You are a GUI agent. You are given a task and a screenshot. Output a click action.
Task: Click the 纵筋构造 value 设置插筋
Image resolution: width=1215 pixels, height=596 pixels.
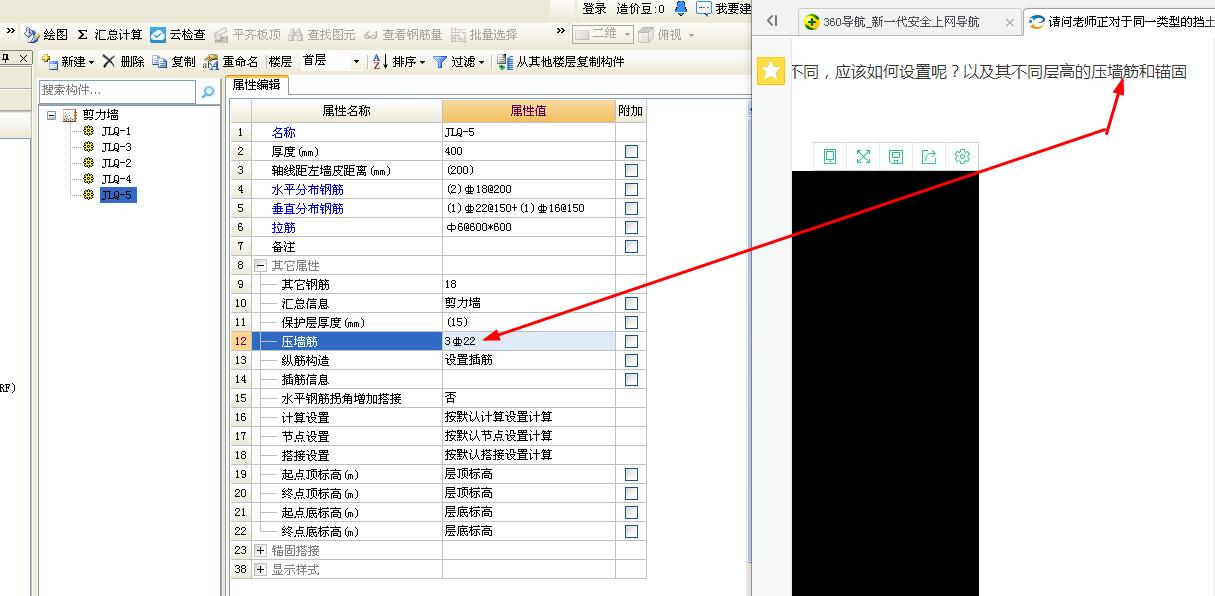tap(529, 360)
